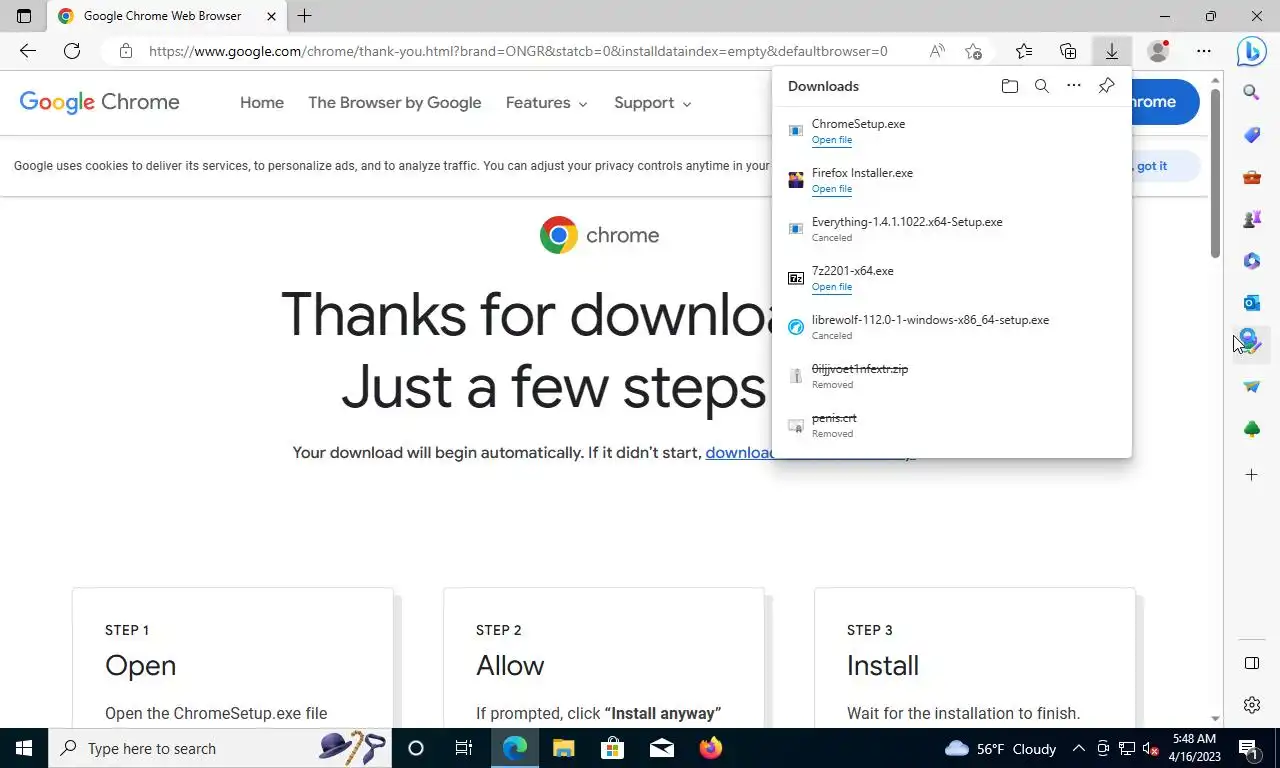Open the Mail app on the taskbar

(662, 748)
